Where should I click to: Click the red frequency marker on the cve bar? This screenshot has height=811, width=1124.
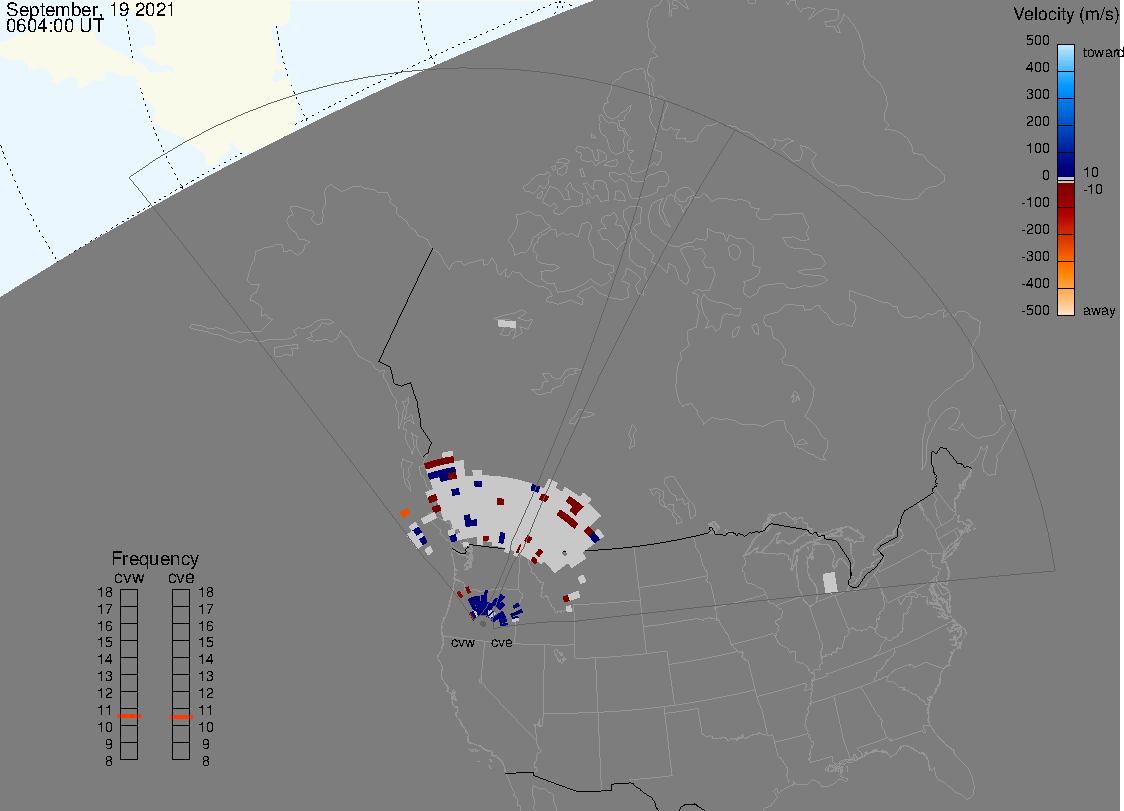(x=181, y=716)
